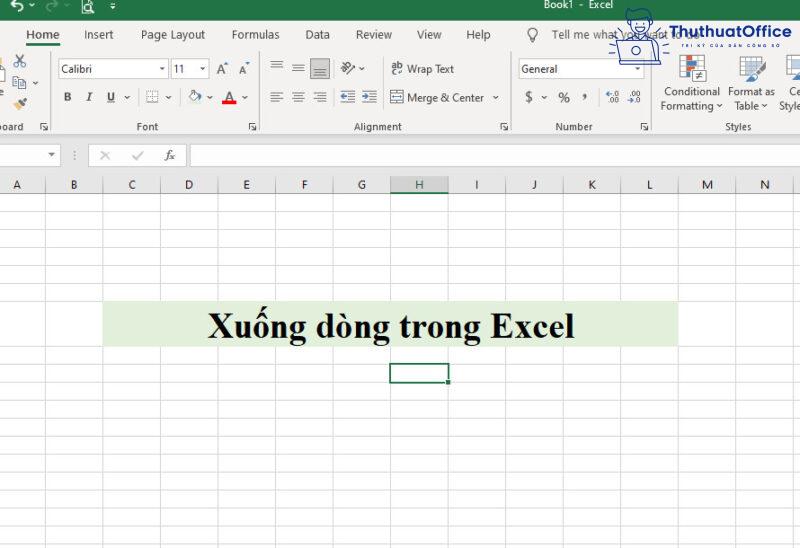Click the Undo arrow in title bar
Screen dimensions: 800x548
[16, 6]
